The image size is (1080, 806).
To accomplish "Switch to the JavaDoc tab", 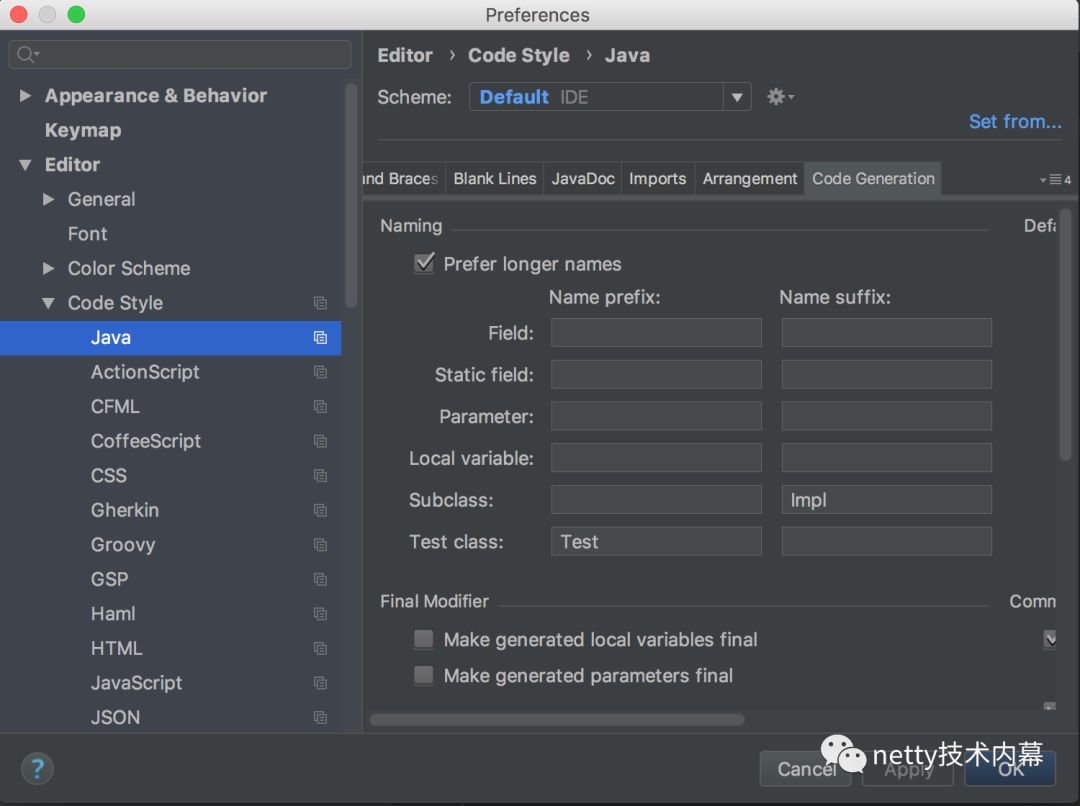I will click(x=583, y=178).
